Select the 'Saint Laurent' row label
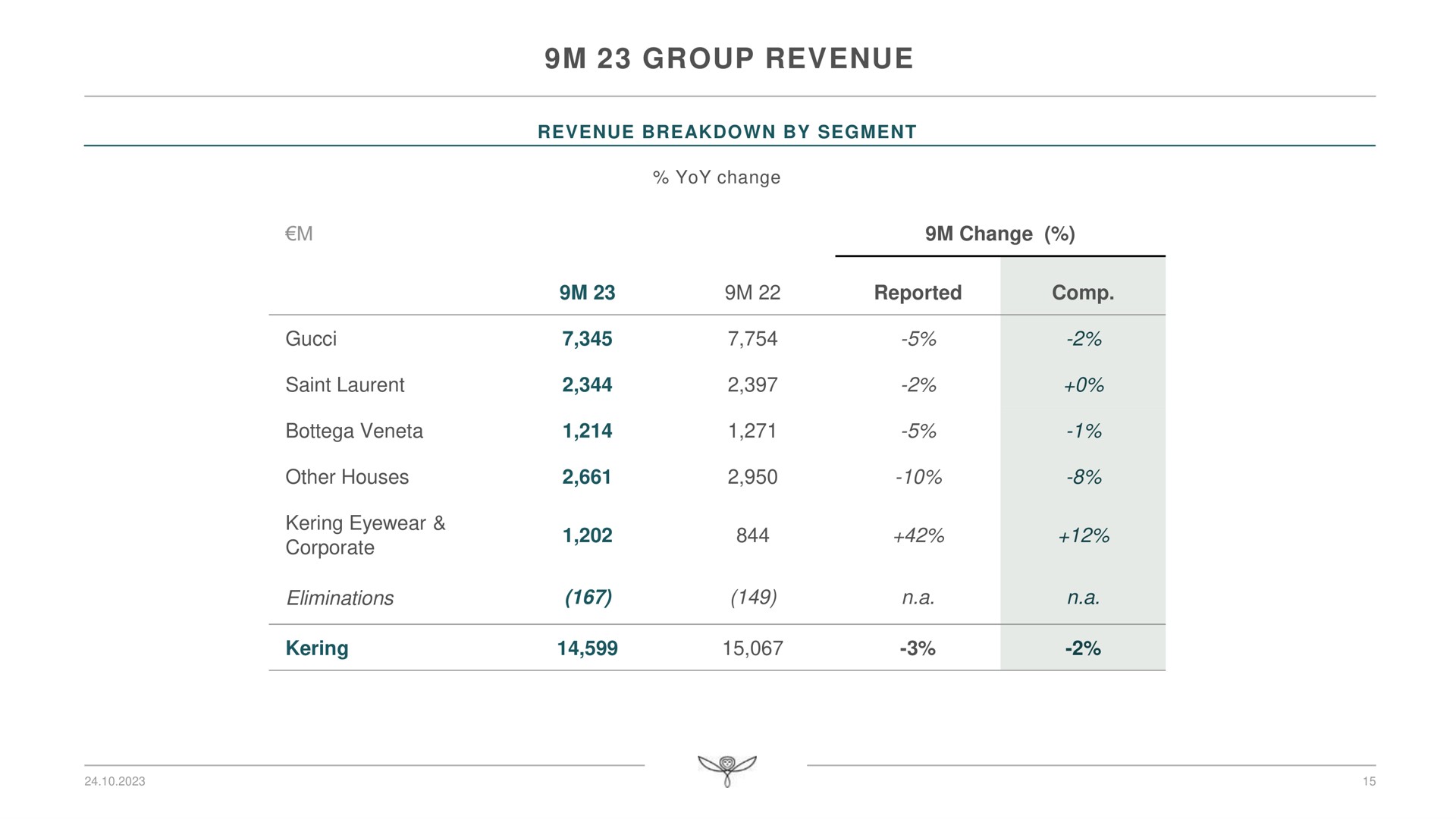Screen dimensions: 1456x819 (x=344, y=384)
